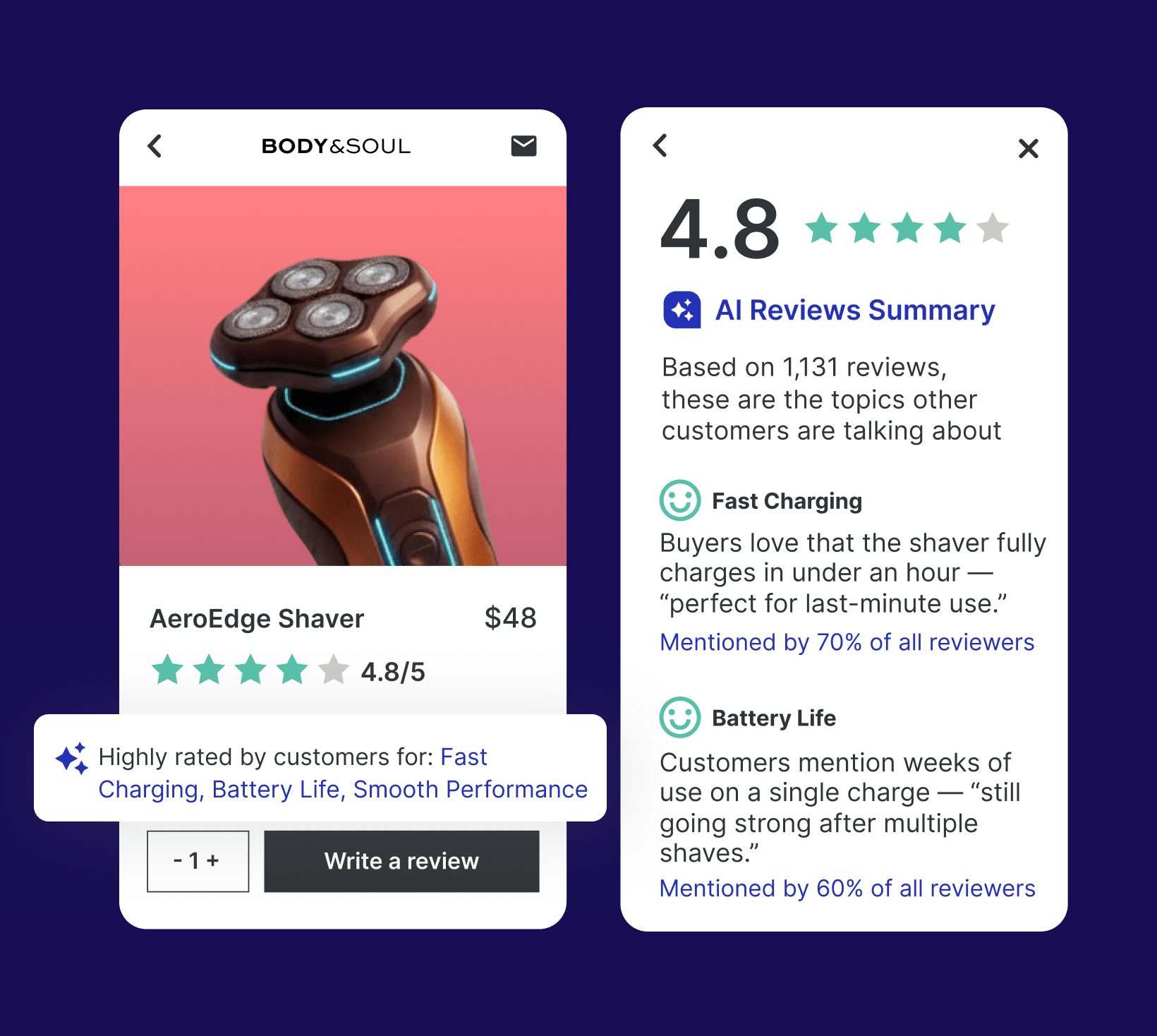1157x1036 pixels.
Task: Click Mentioned by 60% of all reviewers
Action: point(847,889)
